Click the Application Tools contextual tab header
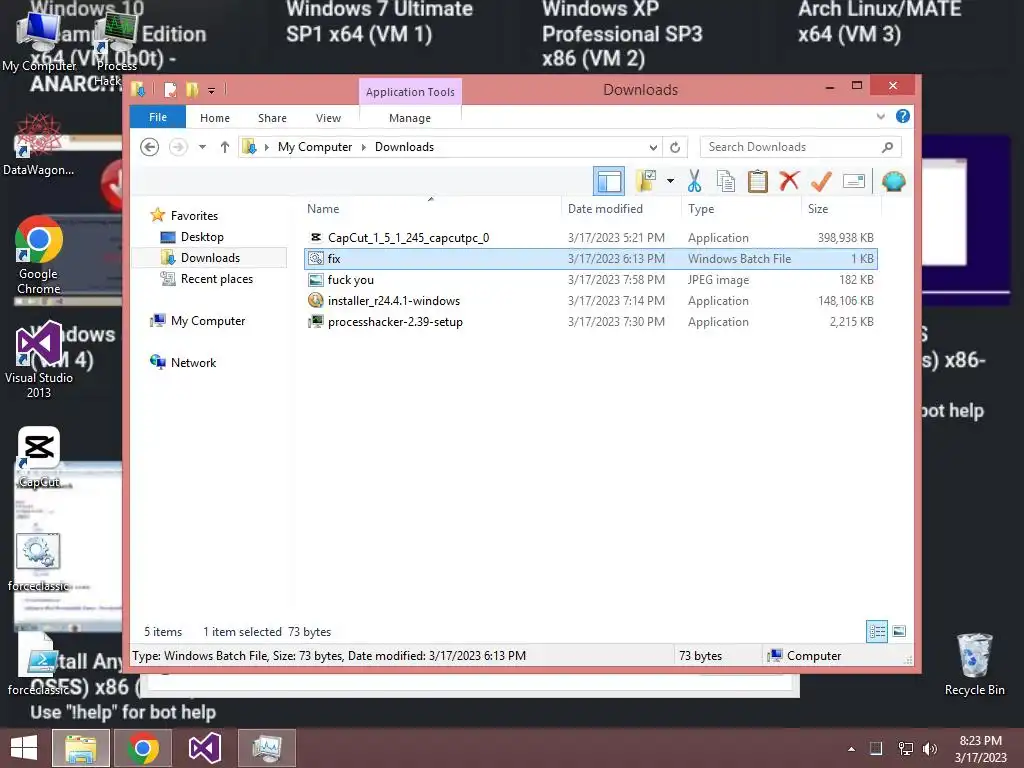The height and width of the screenshot is (768, 1024). [x=410, y=92]
